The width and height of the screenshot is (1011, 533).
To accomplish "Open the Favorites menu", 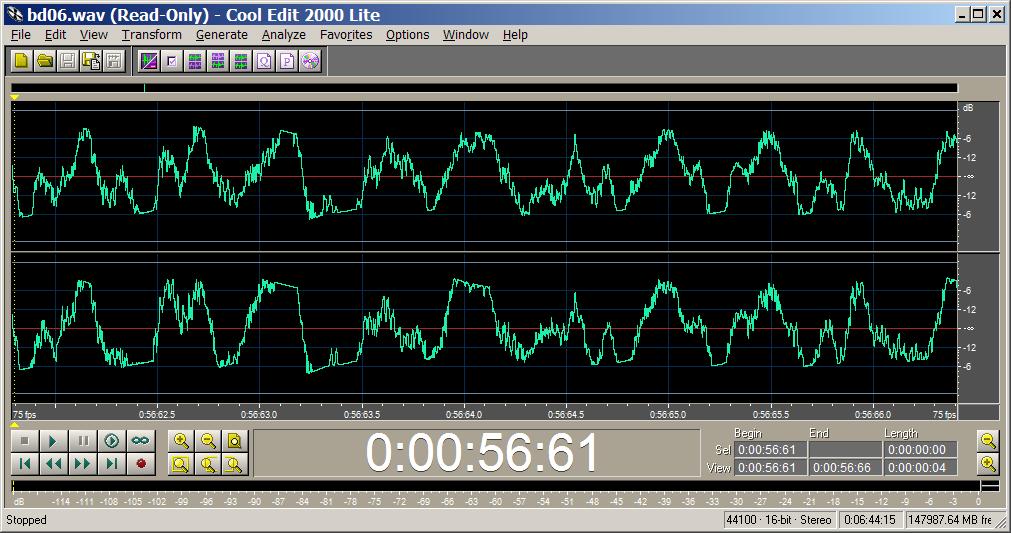I will [x=346, y=35].
